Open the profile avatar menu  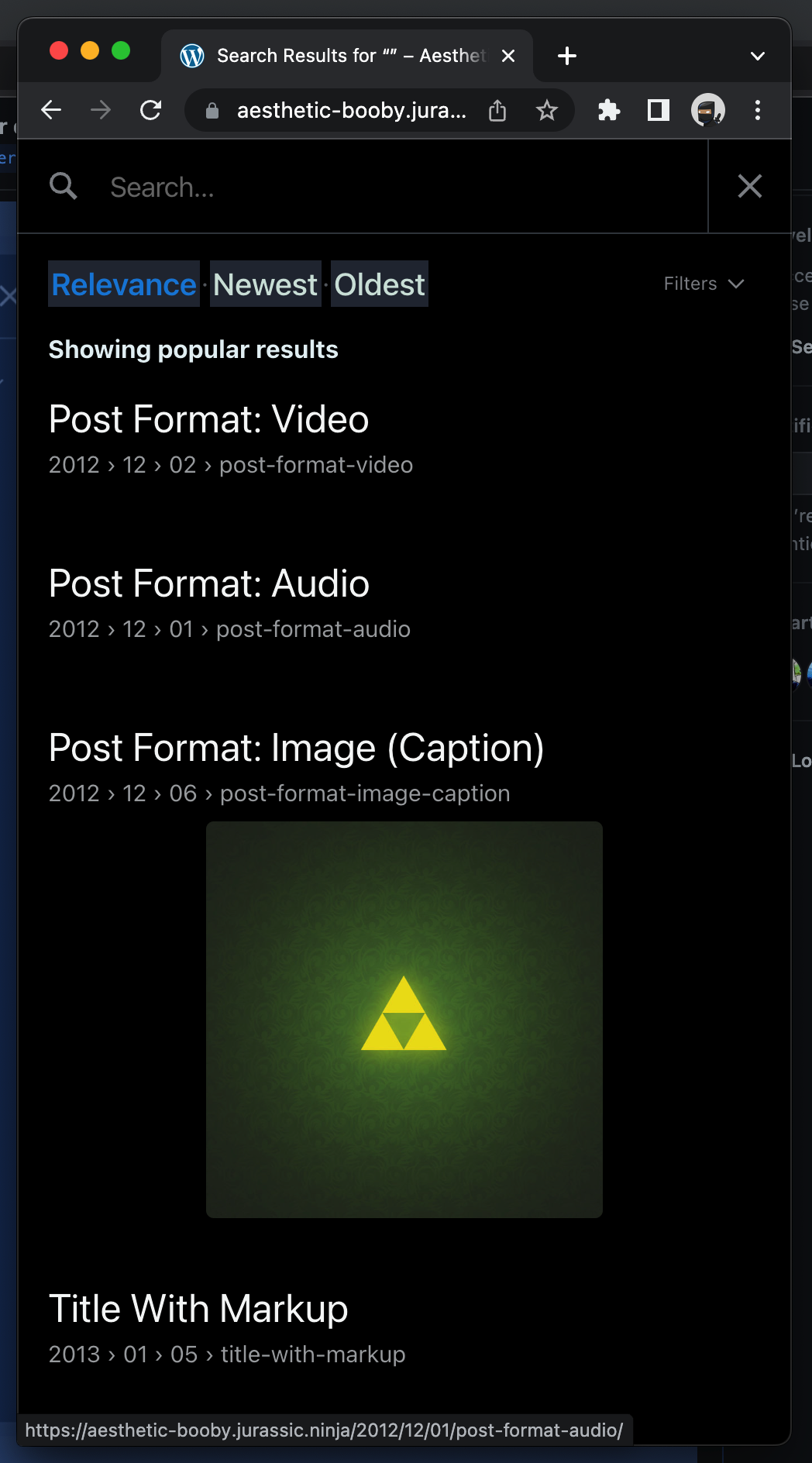708,110
